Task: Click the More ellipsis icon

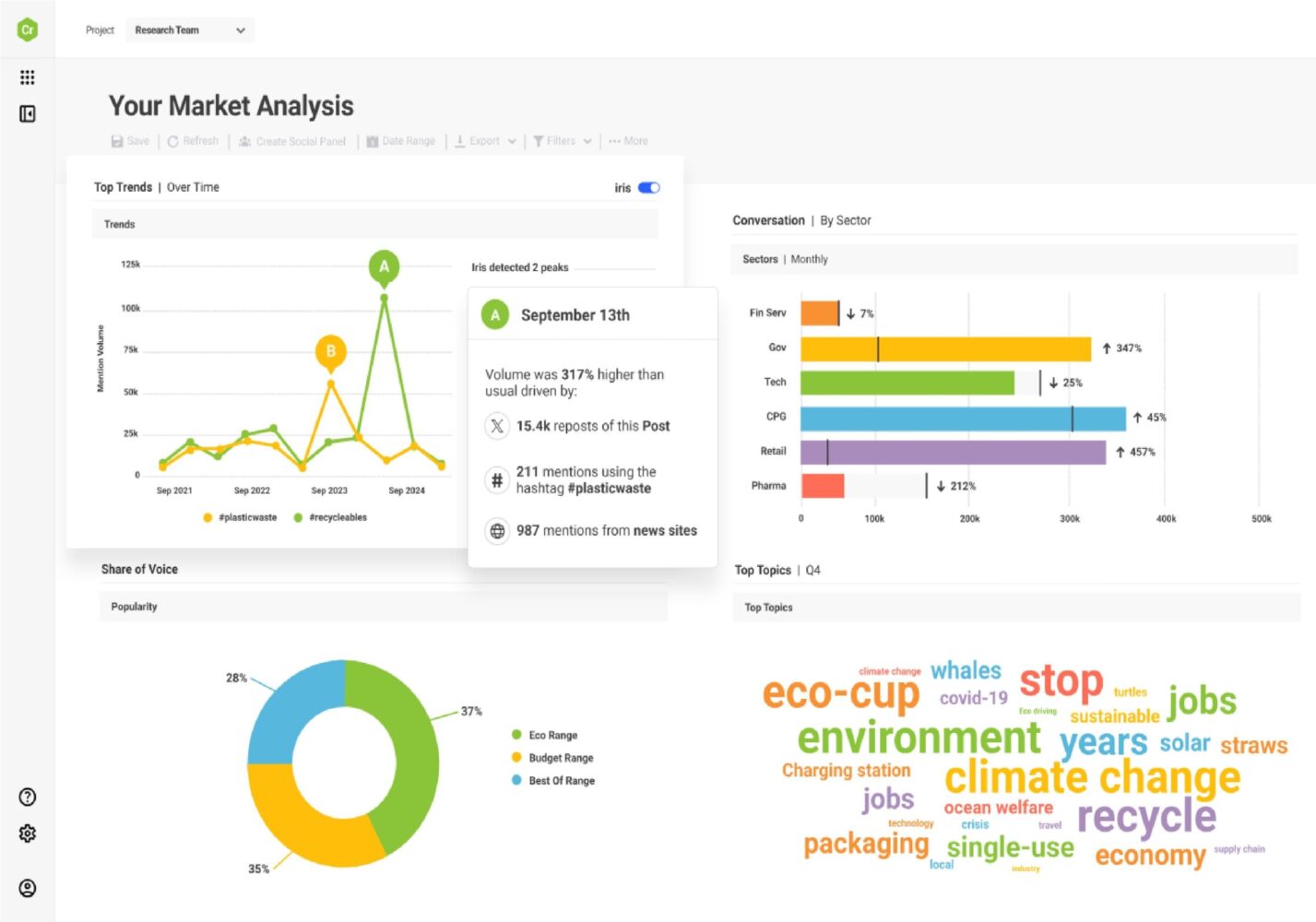Action: tap(614, 141)
